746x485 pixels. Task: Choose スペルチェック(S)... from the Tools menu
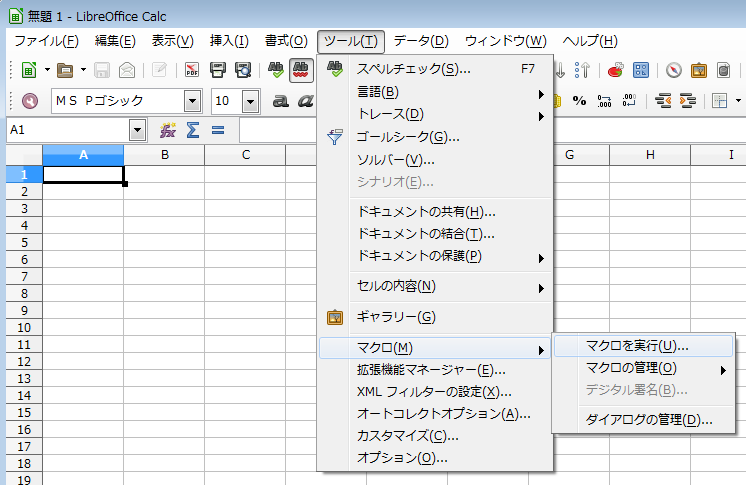click(x=435, y=69)
